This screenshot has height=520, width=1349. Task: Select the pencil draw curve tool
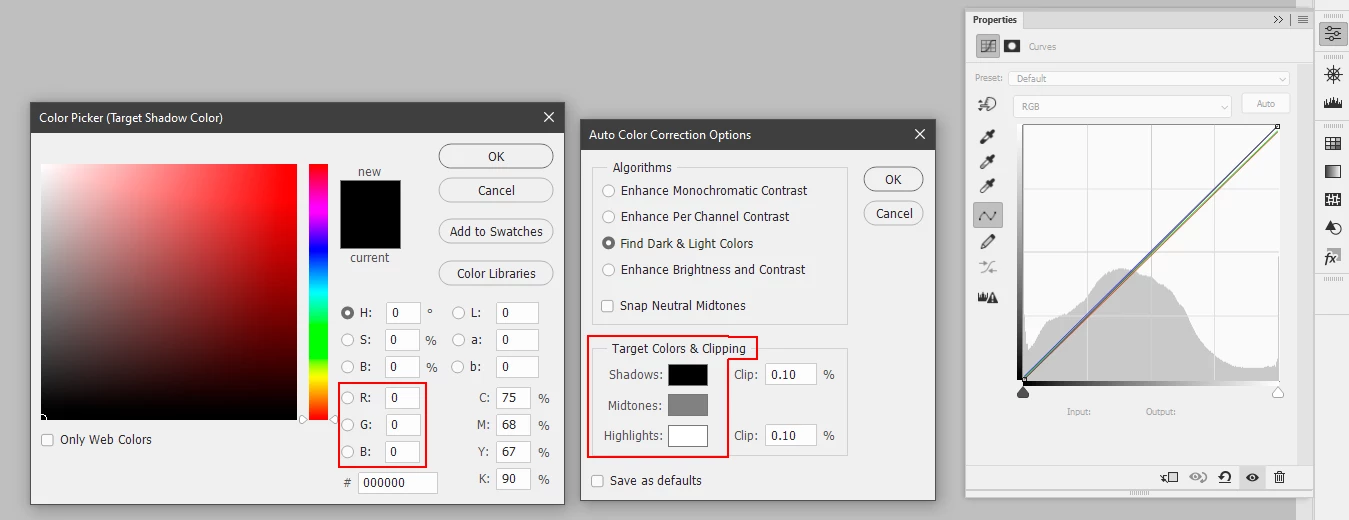988,241
